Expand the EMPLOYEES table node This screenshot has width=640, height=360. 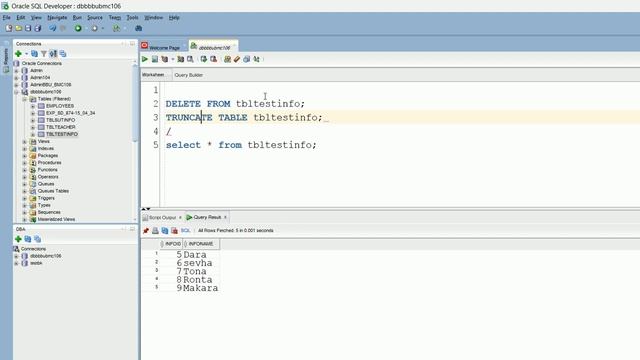click(33, 106)
